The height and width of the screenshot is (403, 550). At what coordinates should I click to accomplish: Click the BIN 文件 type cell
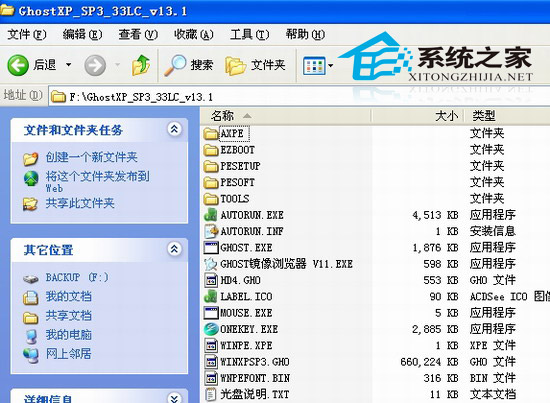492,378
